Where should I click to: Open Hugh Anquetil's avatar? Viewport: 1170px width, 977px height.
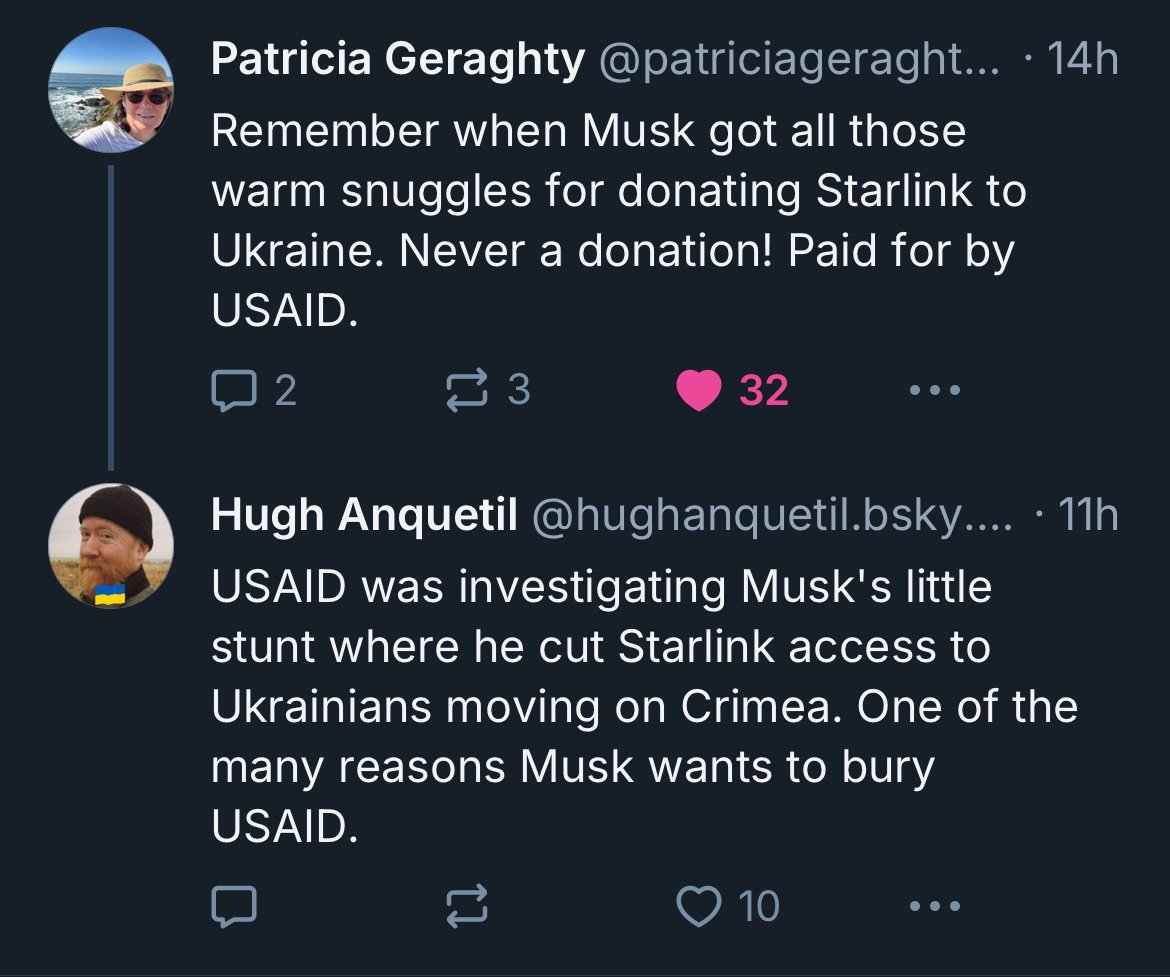(111, 546)
